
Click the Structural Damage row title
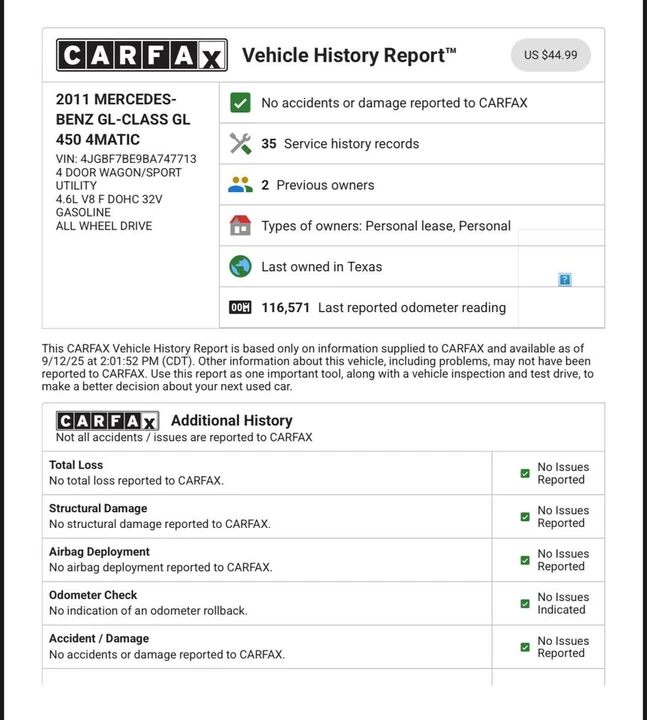(98, 508)
